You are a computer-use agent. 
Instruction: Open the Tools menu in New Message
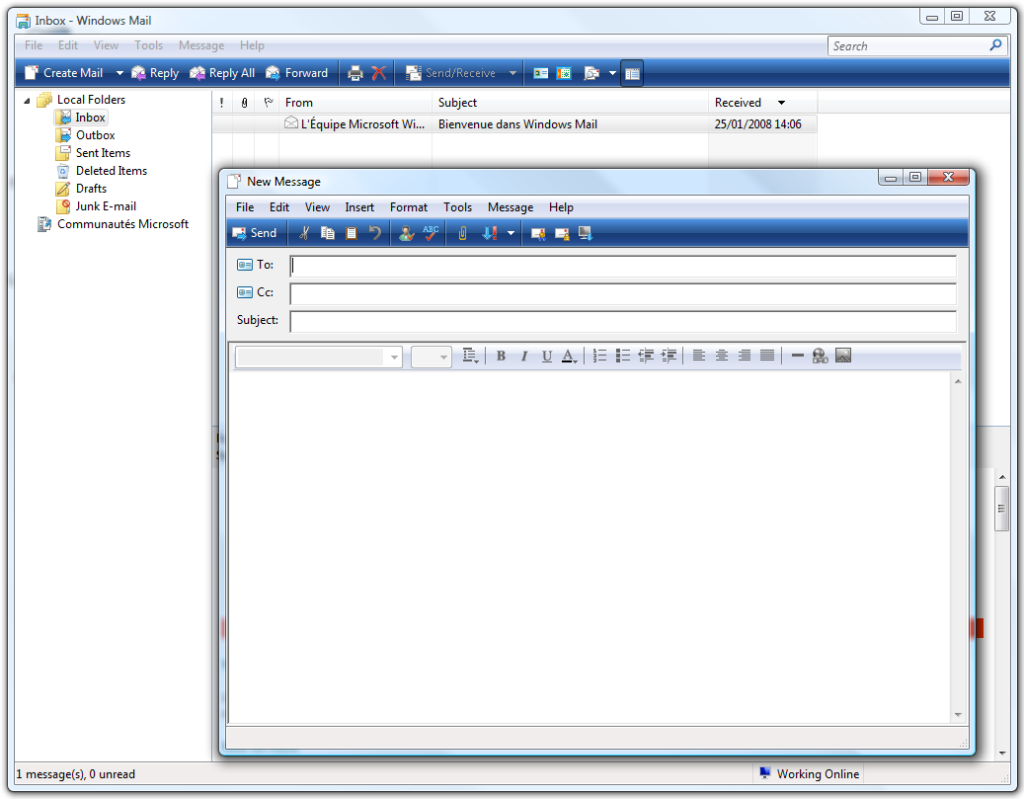pos(457,207)
